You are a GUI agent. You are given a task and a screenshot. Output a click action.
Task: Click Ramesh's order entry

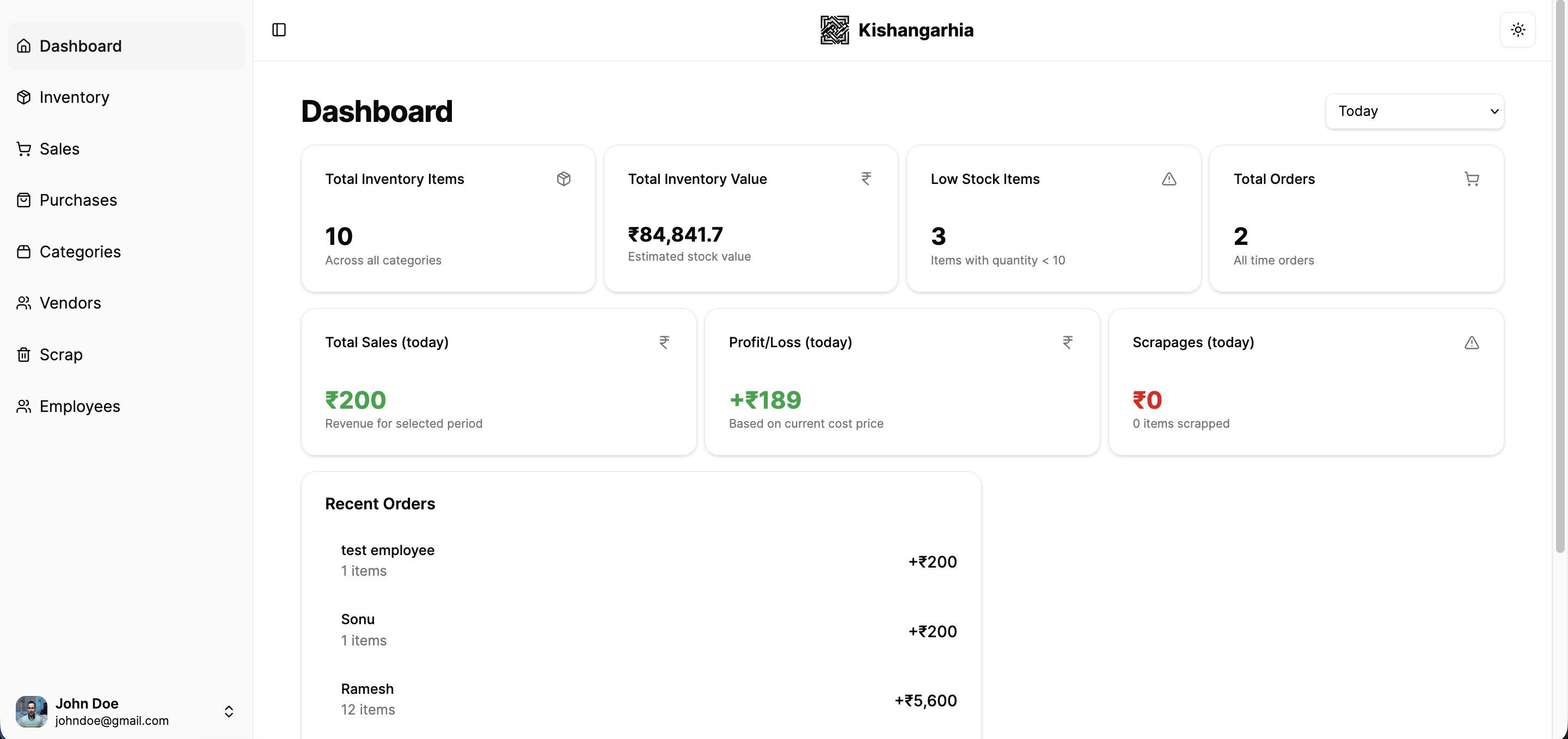639,698
